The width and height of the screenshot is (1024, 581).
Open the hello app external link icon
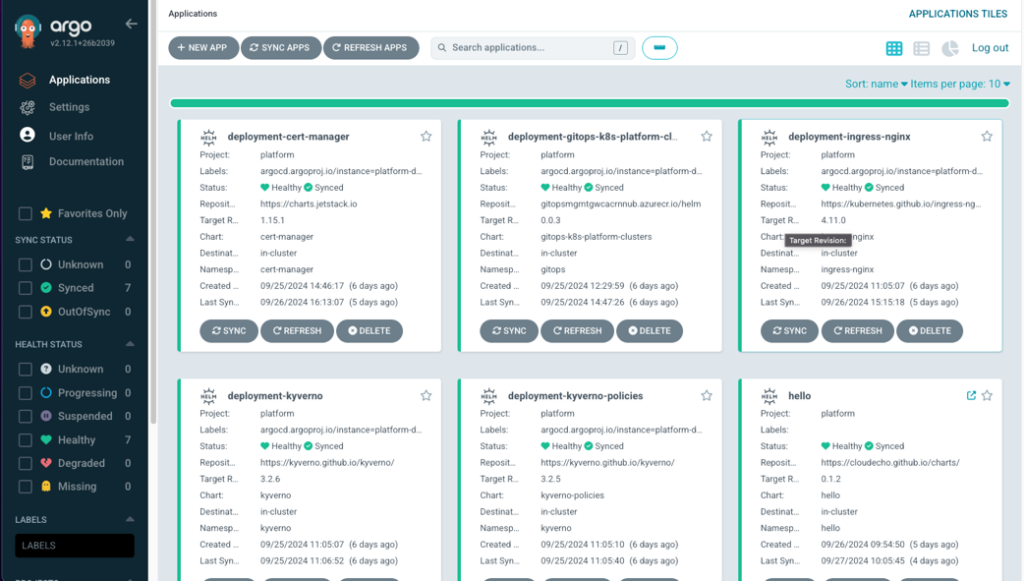pos(971,396)
